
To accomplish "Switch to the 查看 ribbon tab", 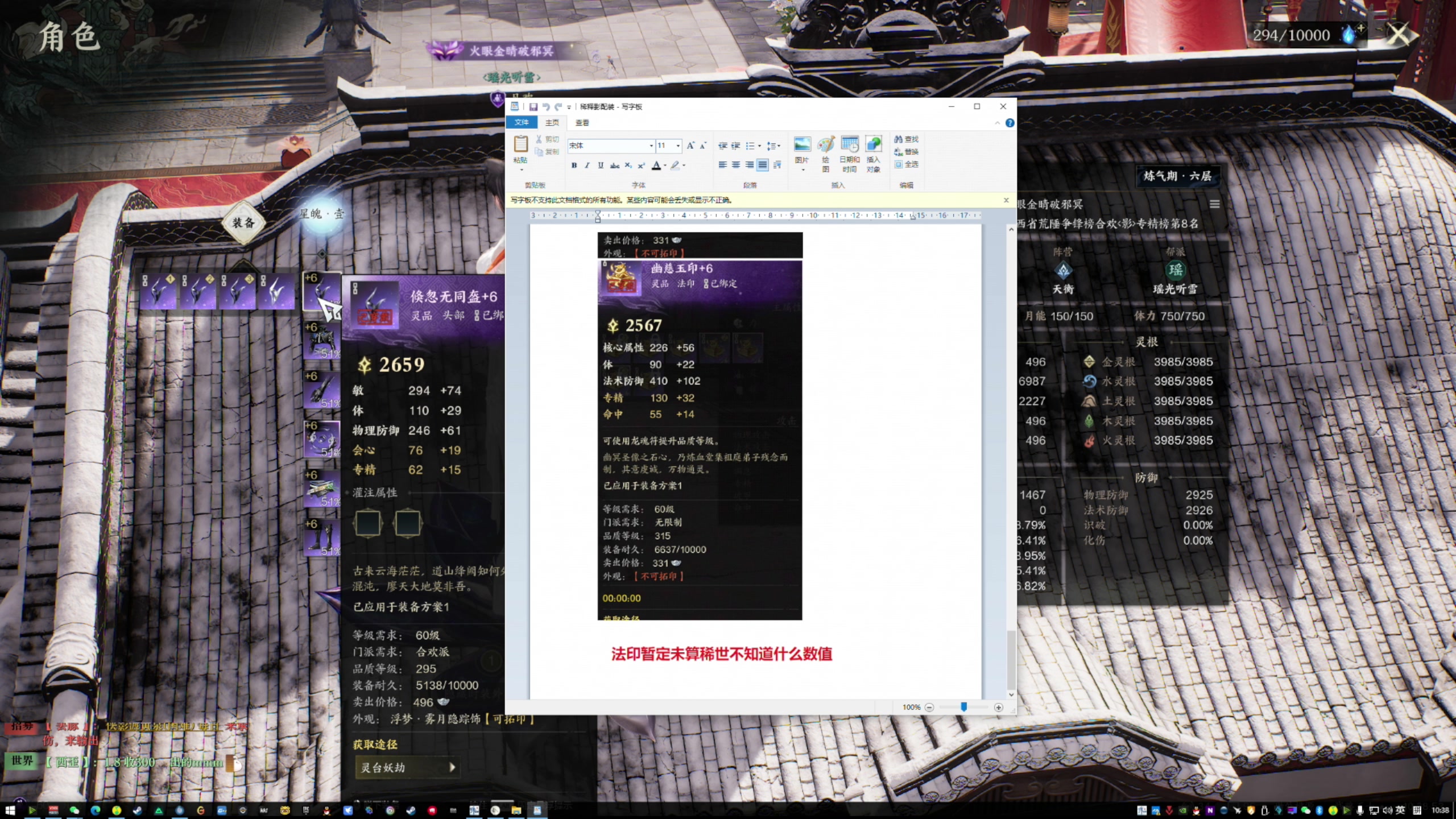I will (582, 122).
